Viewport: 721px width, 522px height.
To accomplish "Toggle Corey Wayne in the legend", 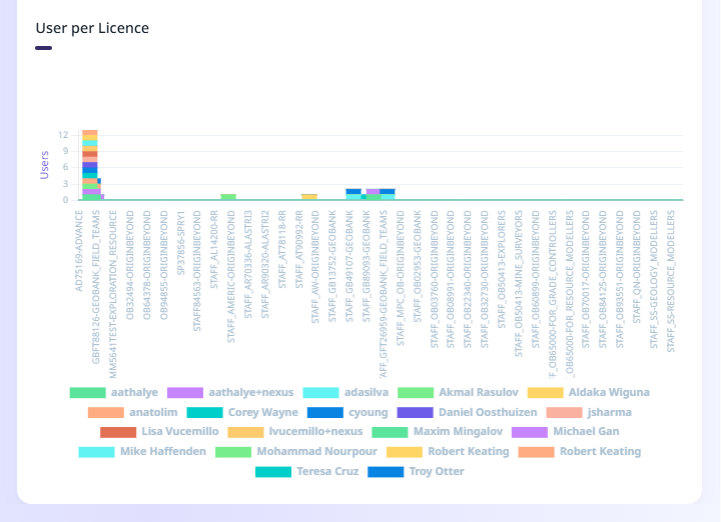I will tap(242, 412).
